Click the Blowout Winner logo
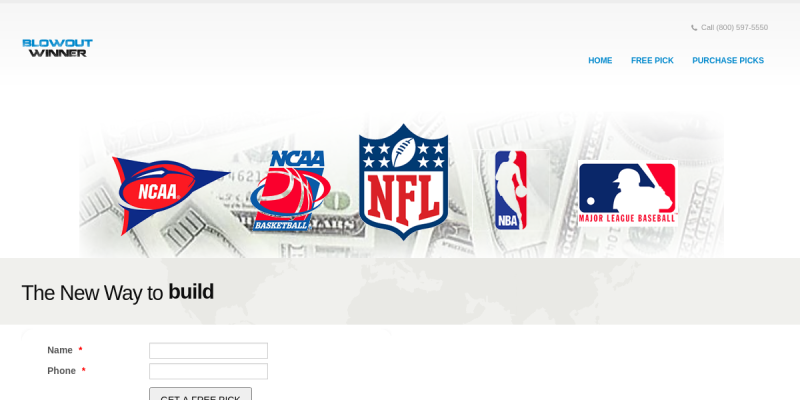 pyautogui.click(x=58, y=48)
